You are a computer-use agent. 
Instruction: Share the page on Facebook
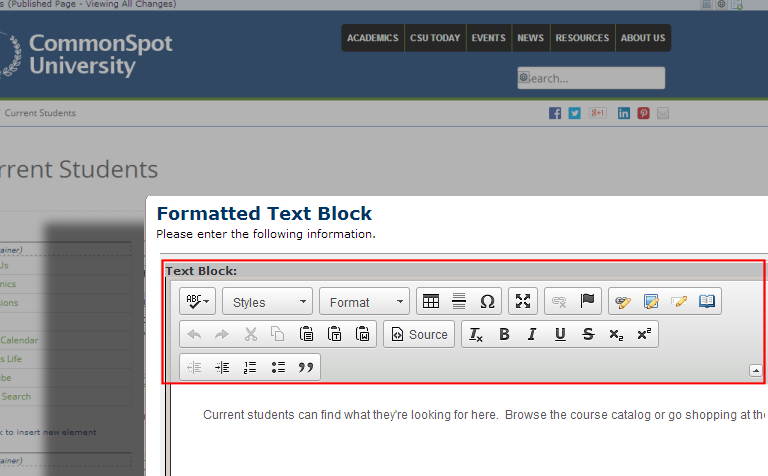click(x=555, y=113)
